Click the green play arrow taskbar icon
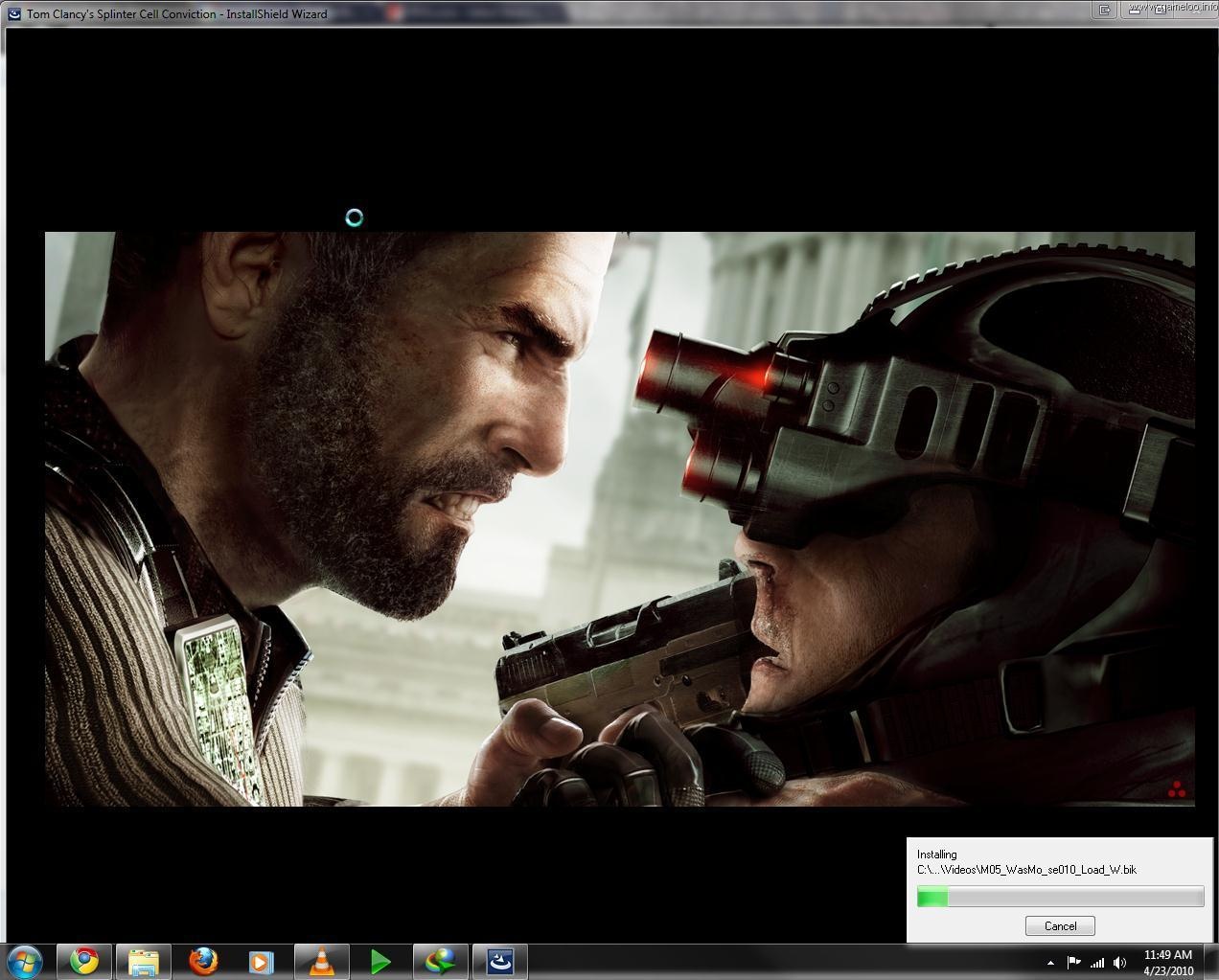1219x980 pixels. [x=380, y=961]
